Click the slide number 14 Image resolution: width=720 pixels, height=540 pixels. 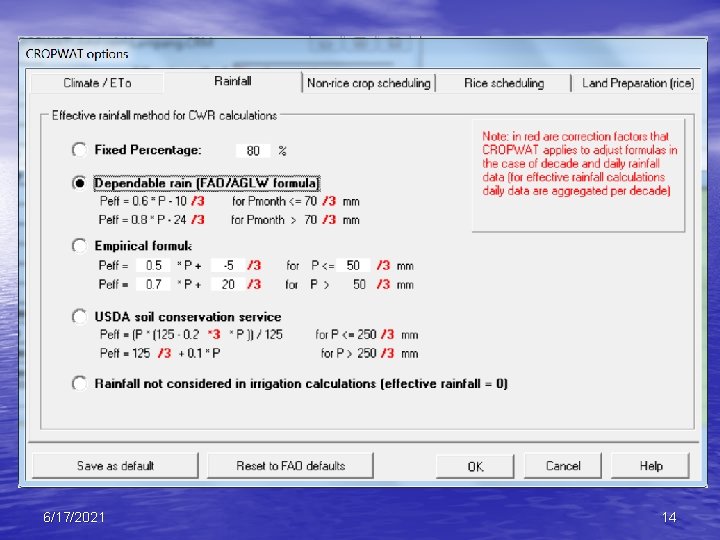[x=669, y=518]
